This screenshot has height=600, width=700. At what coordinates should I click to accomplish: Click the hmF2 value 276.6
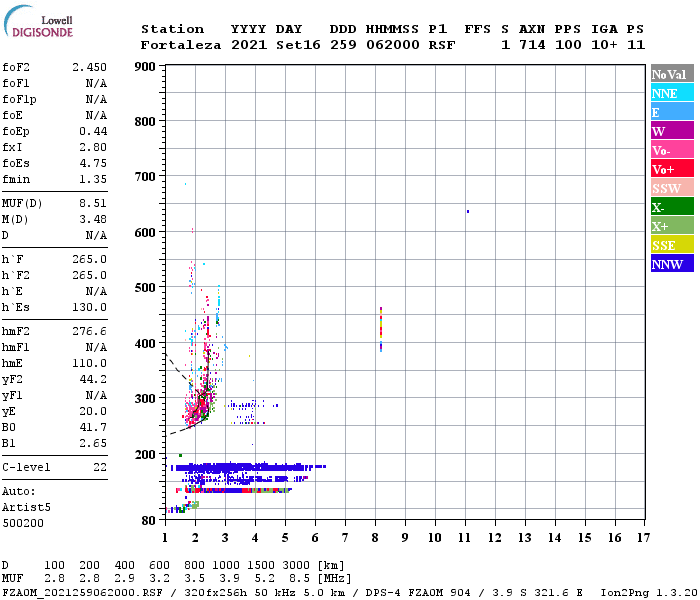89,331
